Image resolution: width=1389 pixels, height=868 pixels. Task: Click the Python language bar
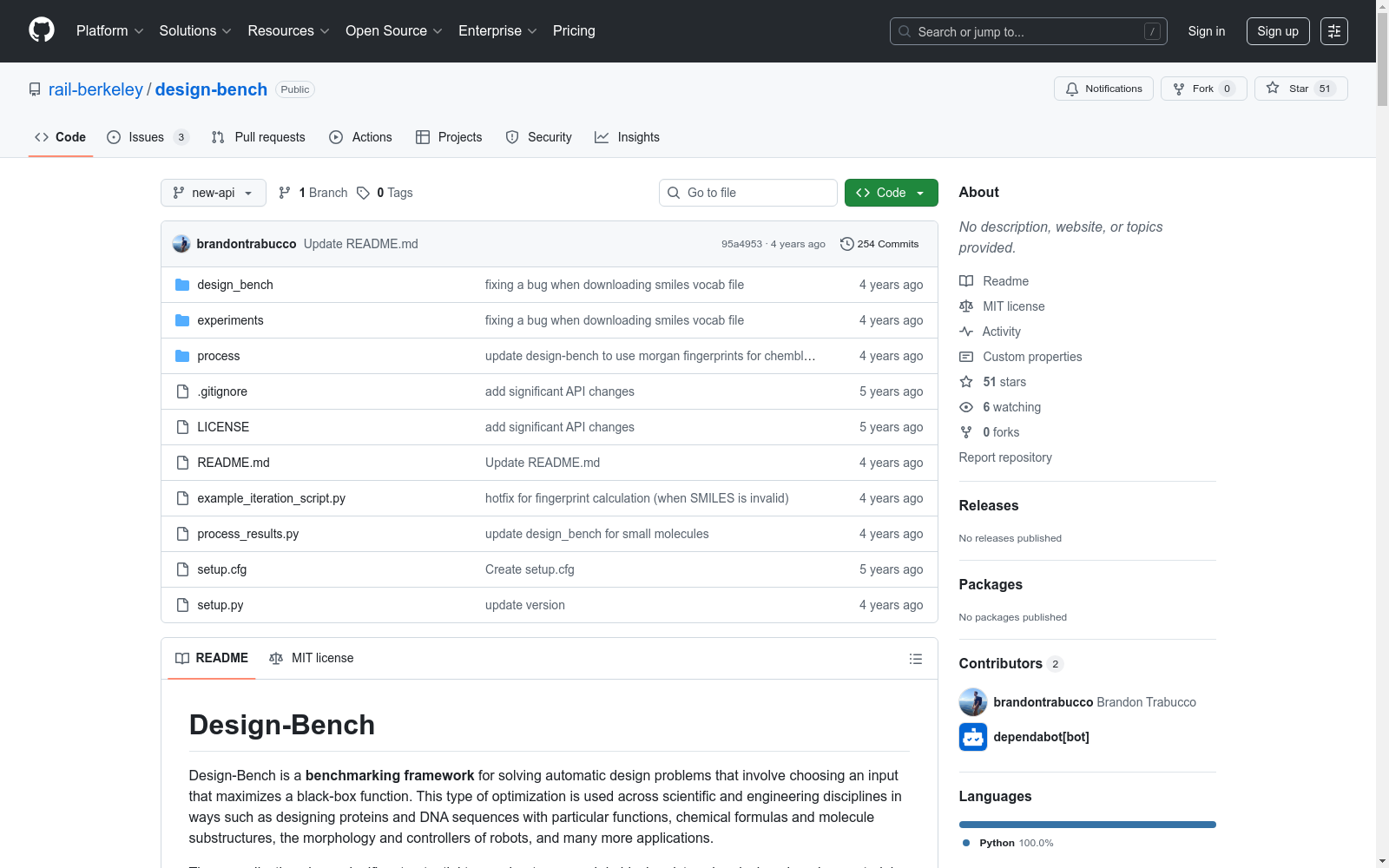coord(1088,825)
